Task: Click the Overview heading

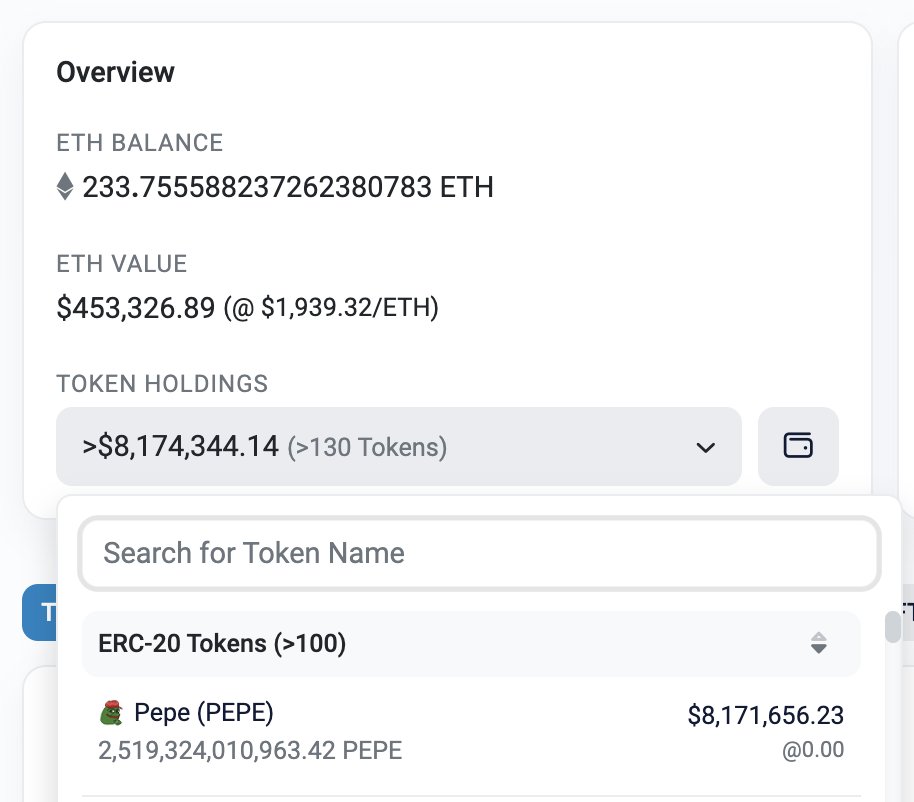Action: pyautogui.click(x=115, y=72)
